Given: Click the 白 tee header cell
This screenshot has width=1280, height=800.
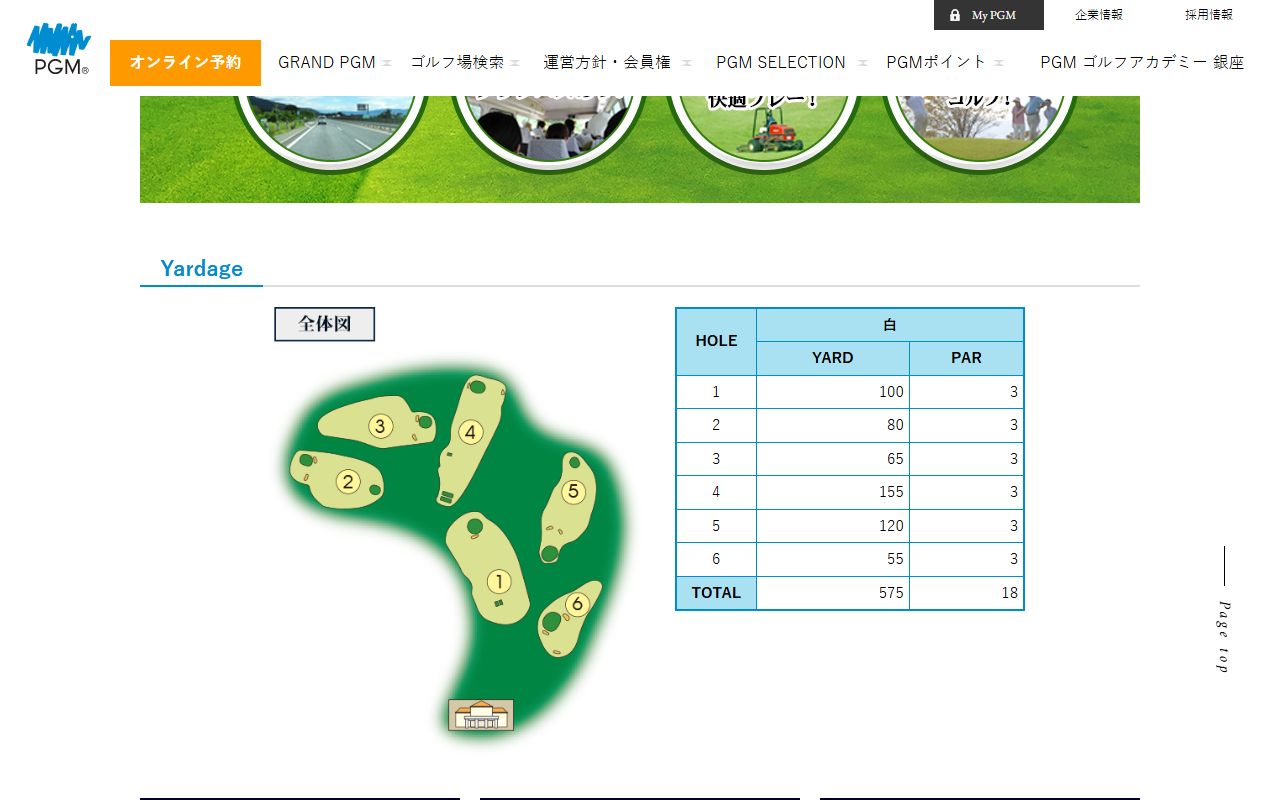Looking at the screenshot, I should click(x=890, y=325).
